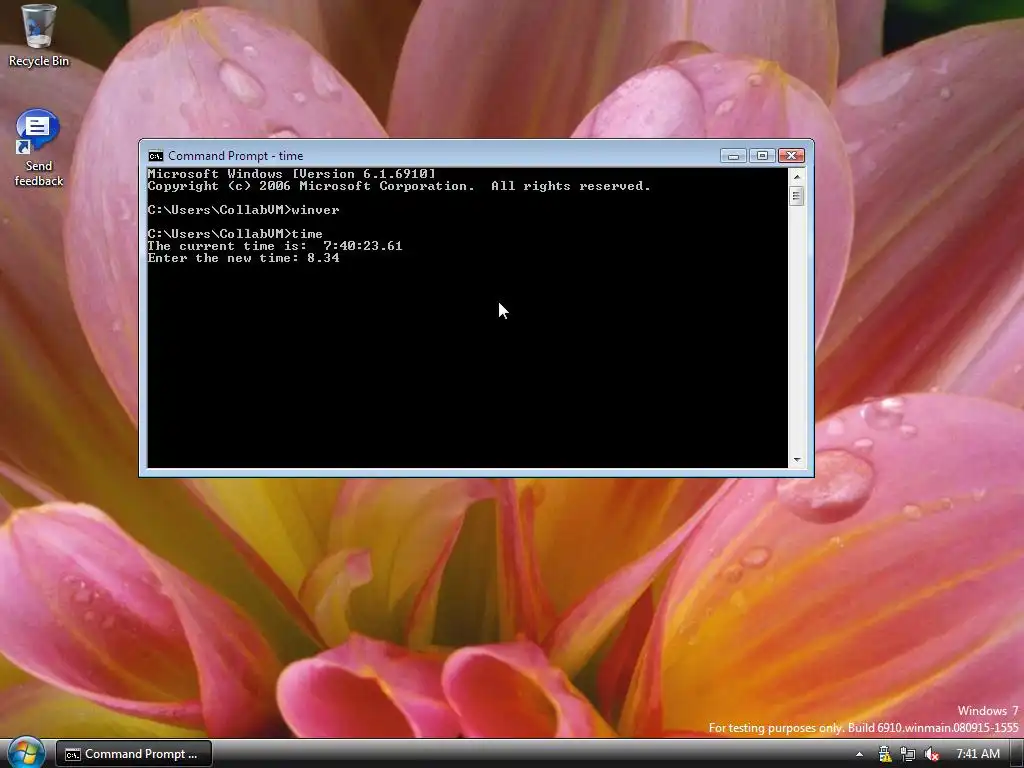
Task: Click the 'C:\Users\CollabVM>winver' line
Action: (x=244, y=210)
